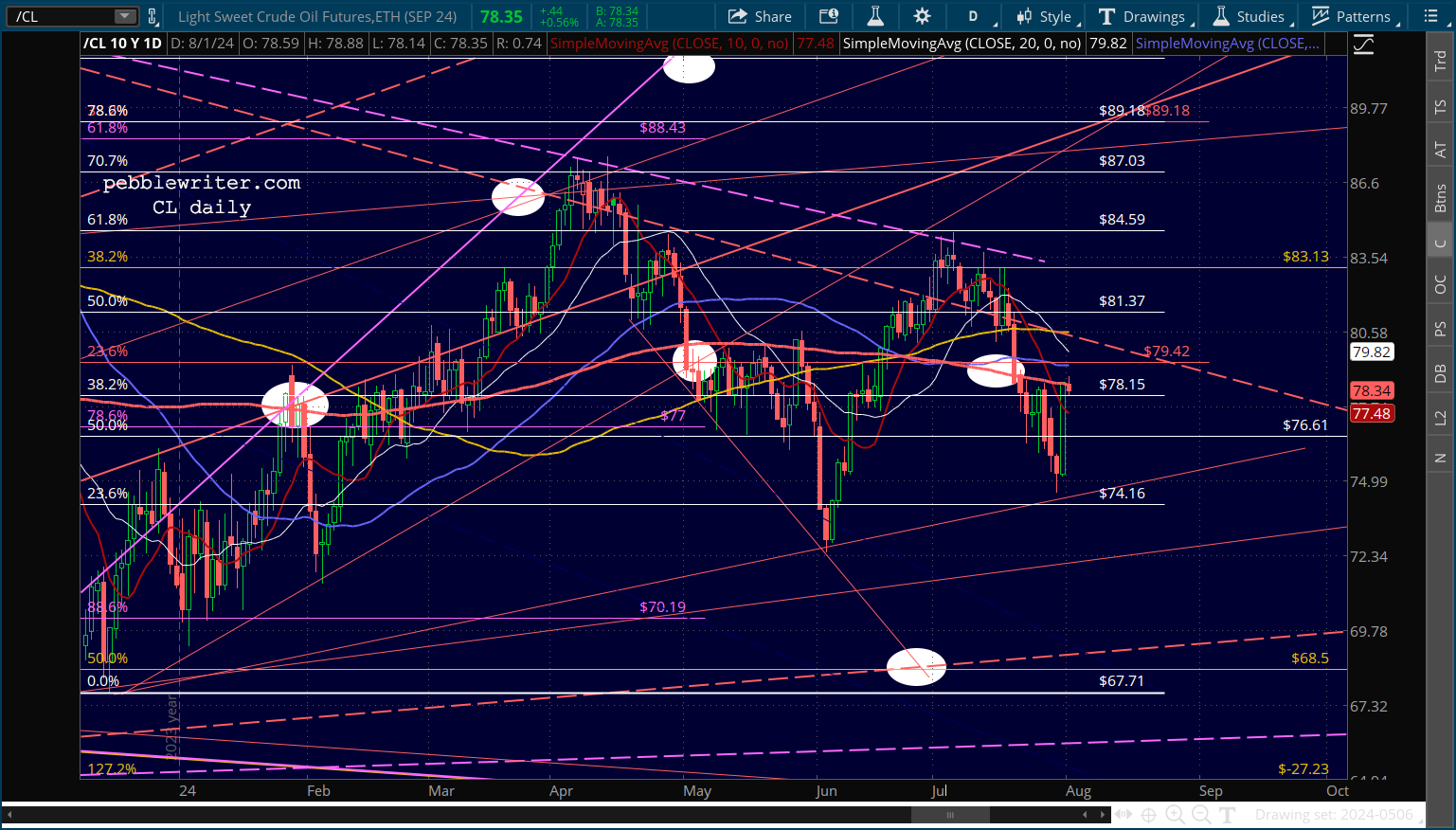Image resolution: width=1456 pixels, height=830 pixels.
Task: Click the /CL 10 Y 1D chart title
Action: (x=124, y=44)
